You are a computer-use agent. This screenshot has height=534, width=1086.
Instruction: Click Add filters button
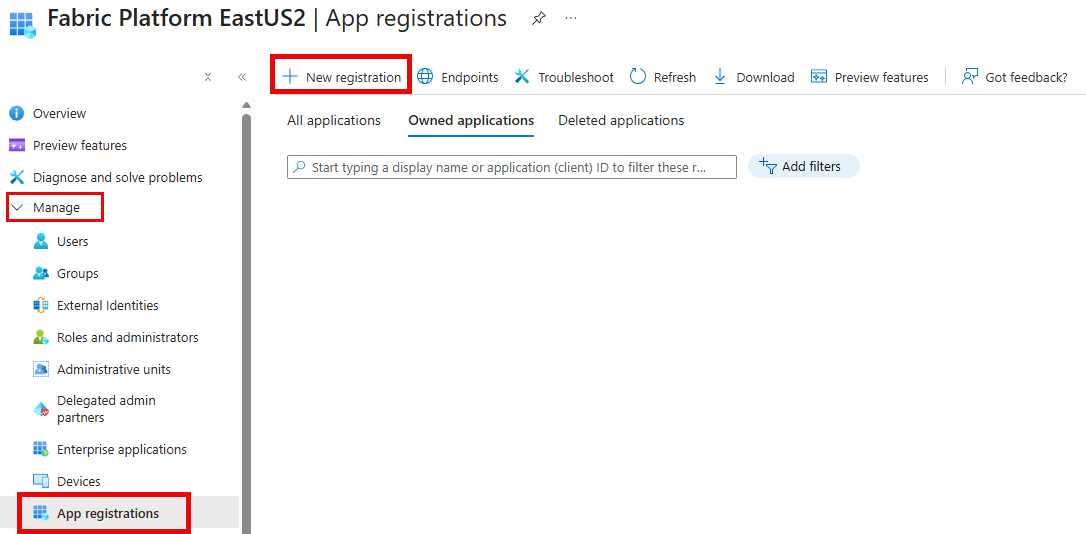[803, 166]
